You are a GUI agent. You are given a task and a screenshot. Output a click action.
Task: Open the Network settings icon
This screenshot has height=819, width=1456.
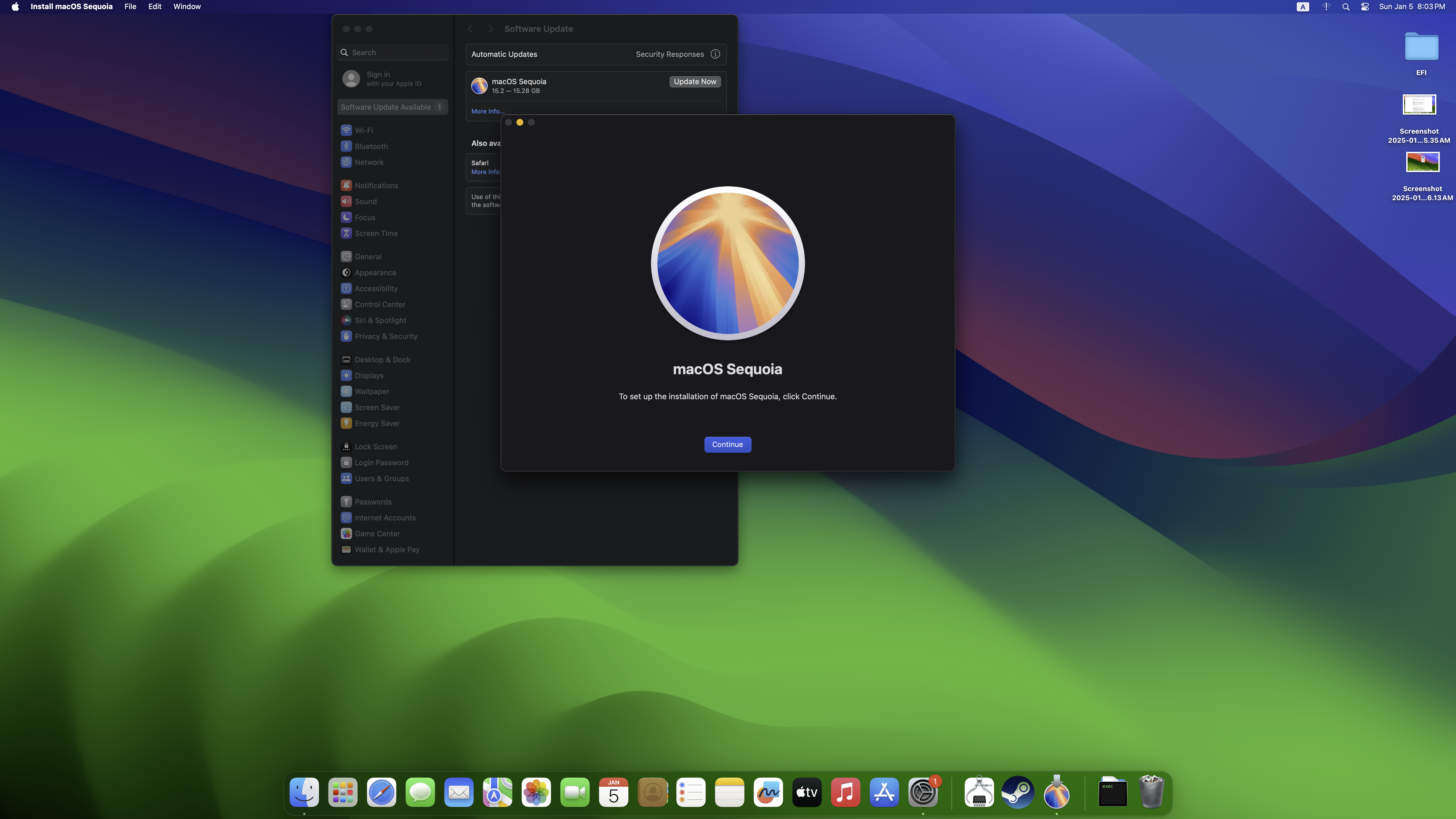point(346,162)
